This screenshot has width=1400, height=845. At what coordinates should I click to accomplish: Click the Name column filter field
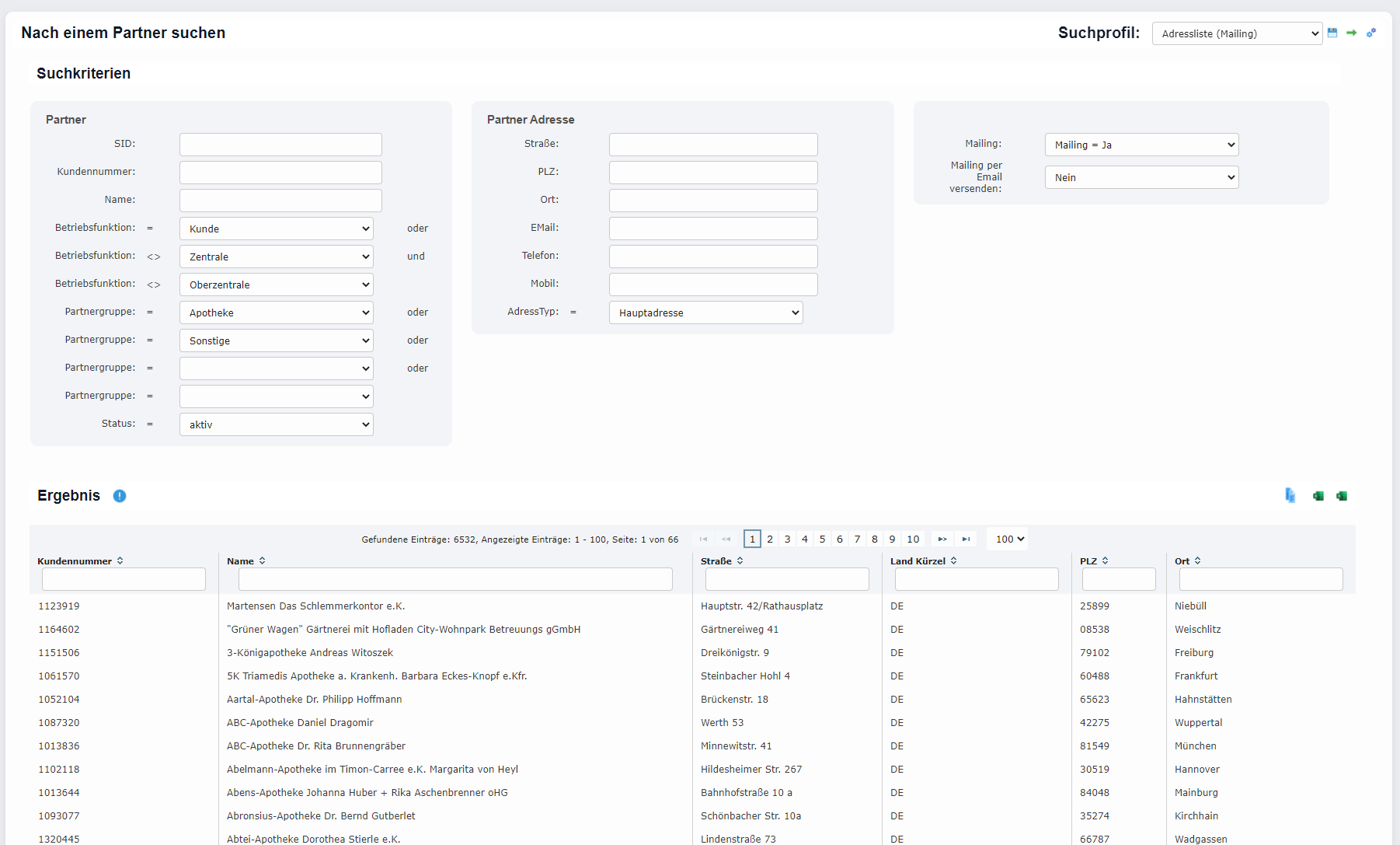(x=455, y=579)
